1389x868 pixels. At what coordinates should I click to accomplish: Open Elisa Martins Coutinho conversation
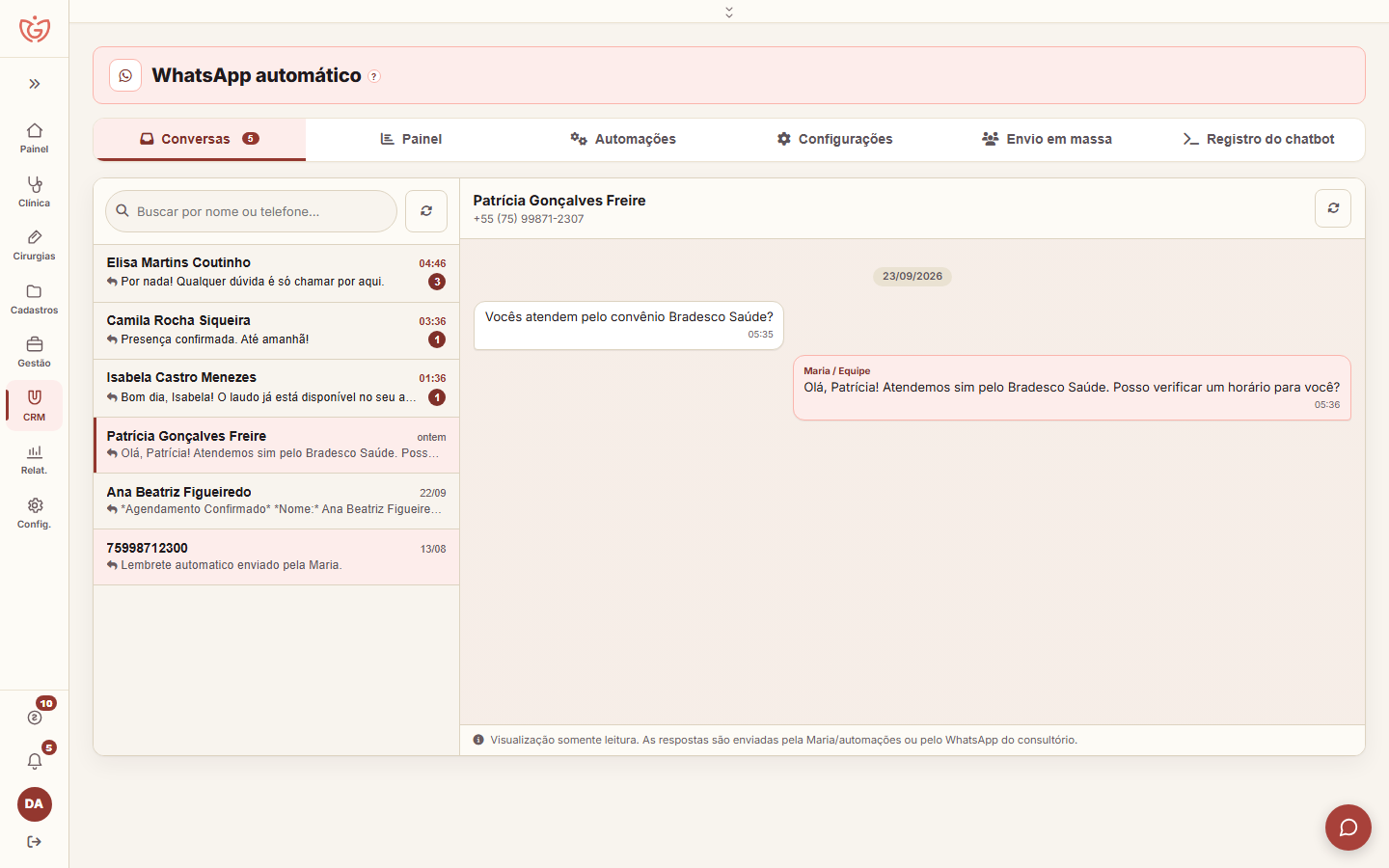click(x=276, y=273)
